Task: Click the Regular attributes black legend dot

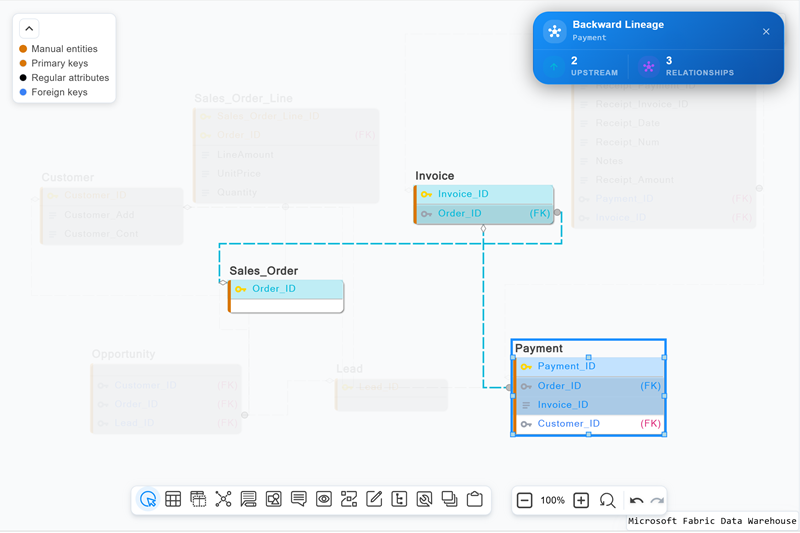Action: (x=23, y=78)
